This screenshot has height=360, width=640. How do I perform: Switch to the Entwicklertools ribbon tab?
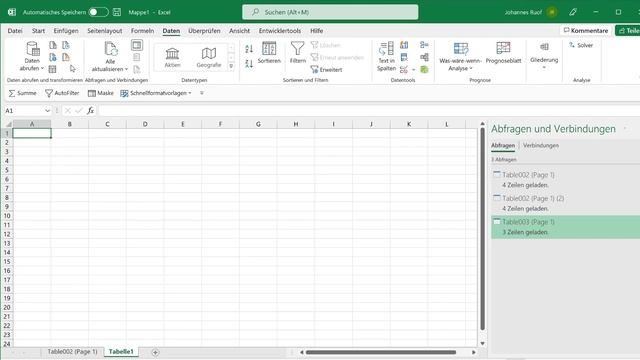click(x=280, y=31)
